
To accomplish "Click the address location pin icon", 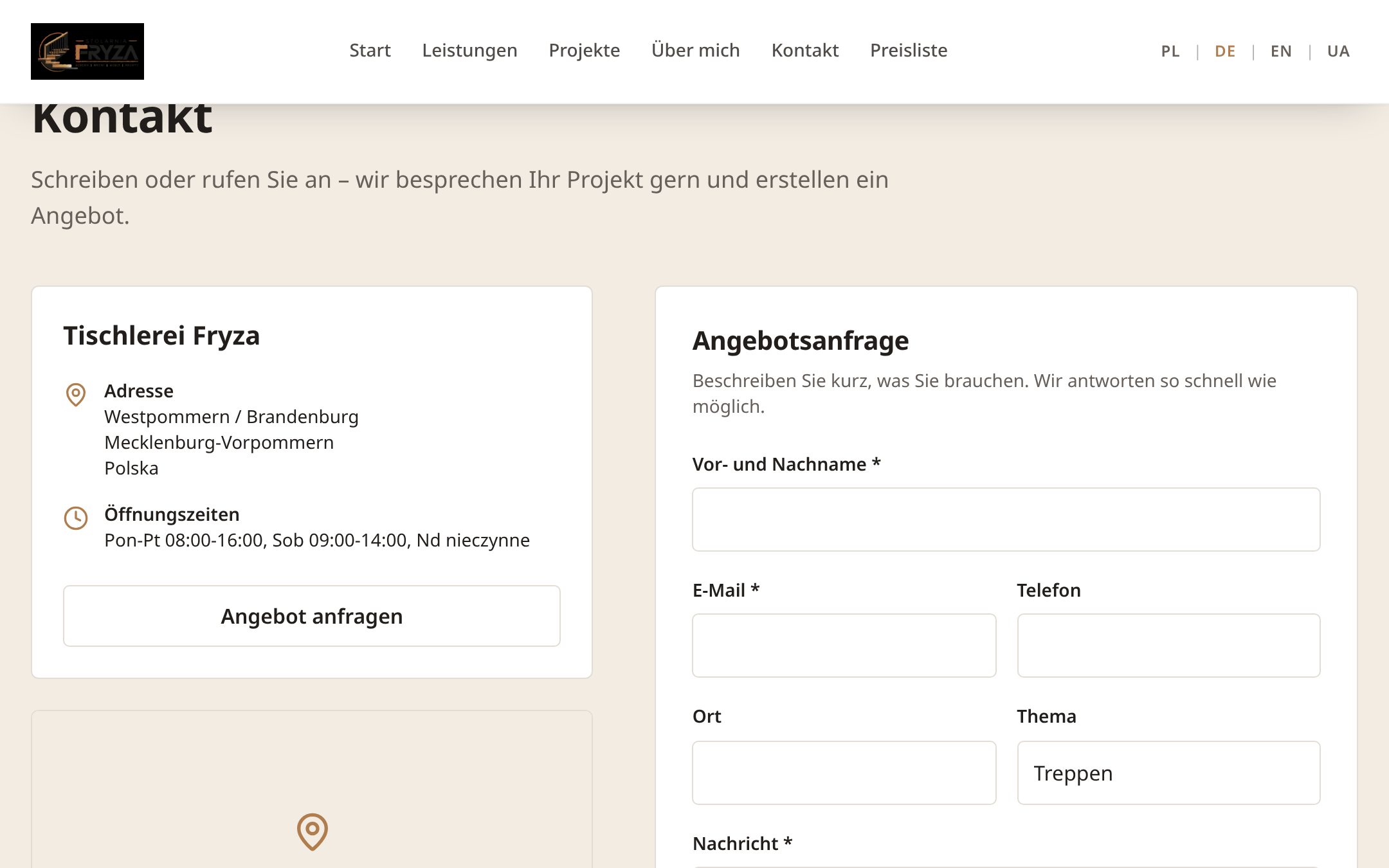I will click(76, 394).
